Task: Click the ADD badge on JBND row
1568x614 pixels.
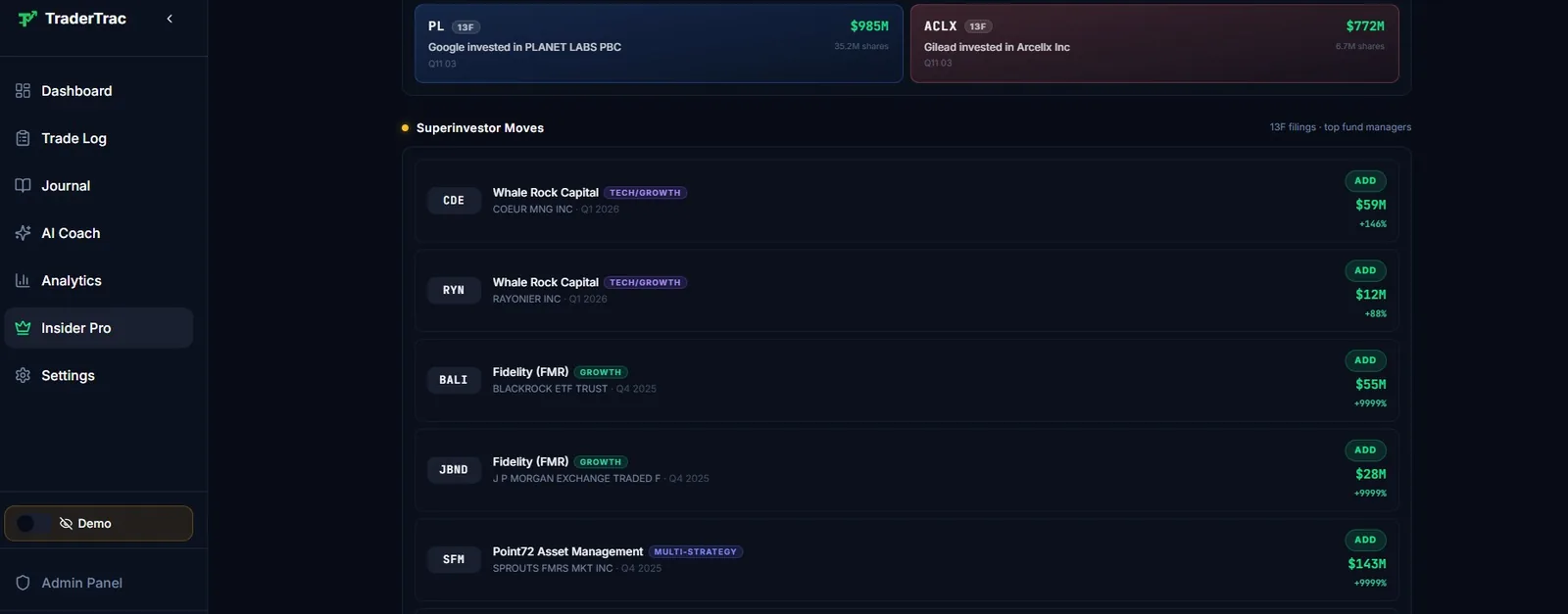Action: pyautogui.click(x=1365, y=449)
